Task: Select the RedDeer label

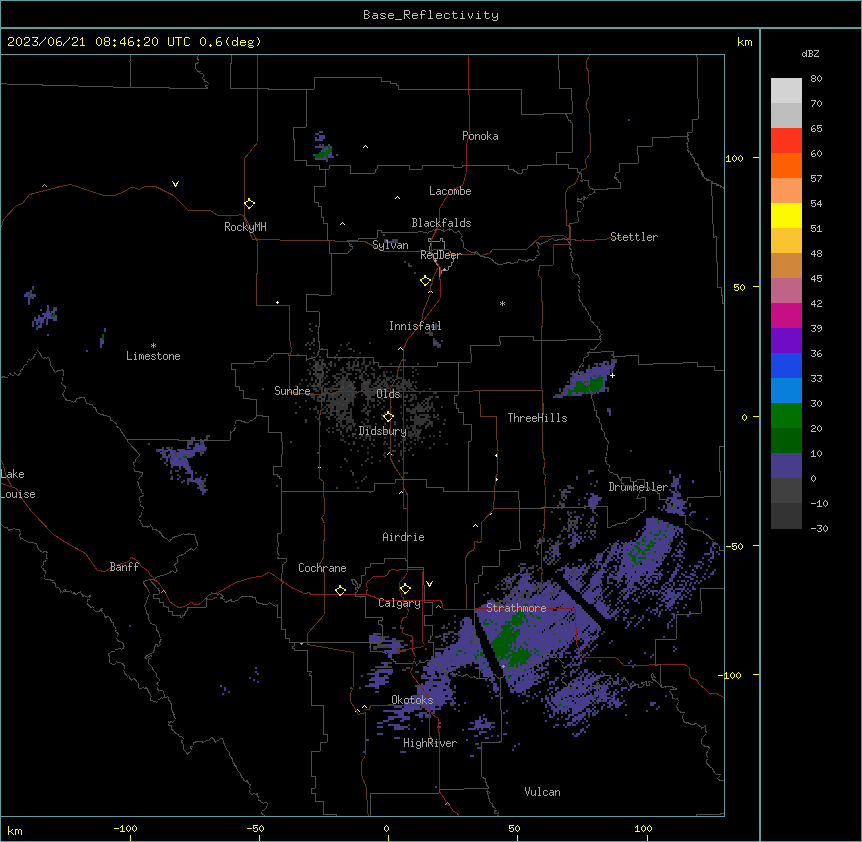Action: point(440,255)
